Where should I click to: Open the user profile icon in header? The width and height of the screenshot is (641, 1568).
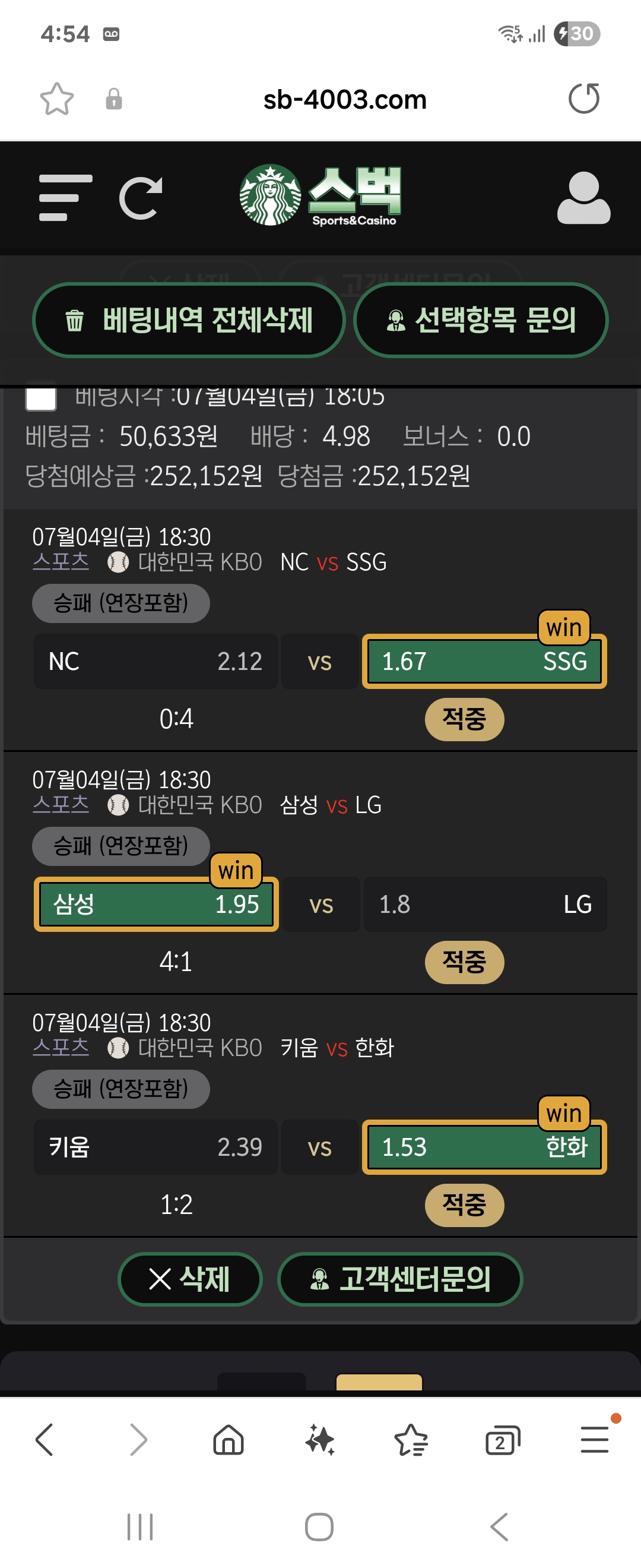583,198
